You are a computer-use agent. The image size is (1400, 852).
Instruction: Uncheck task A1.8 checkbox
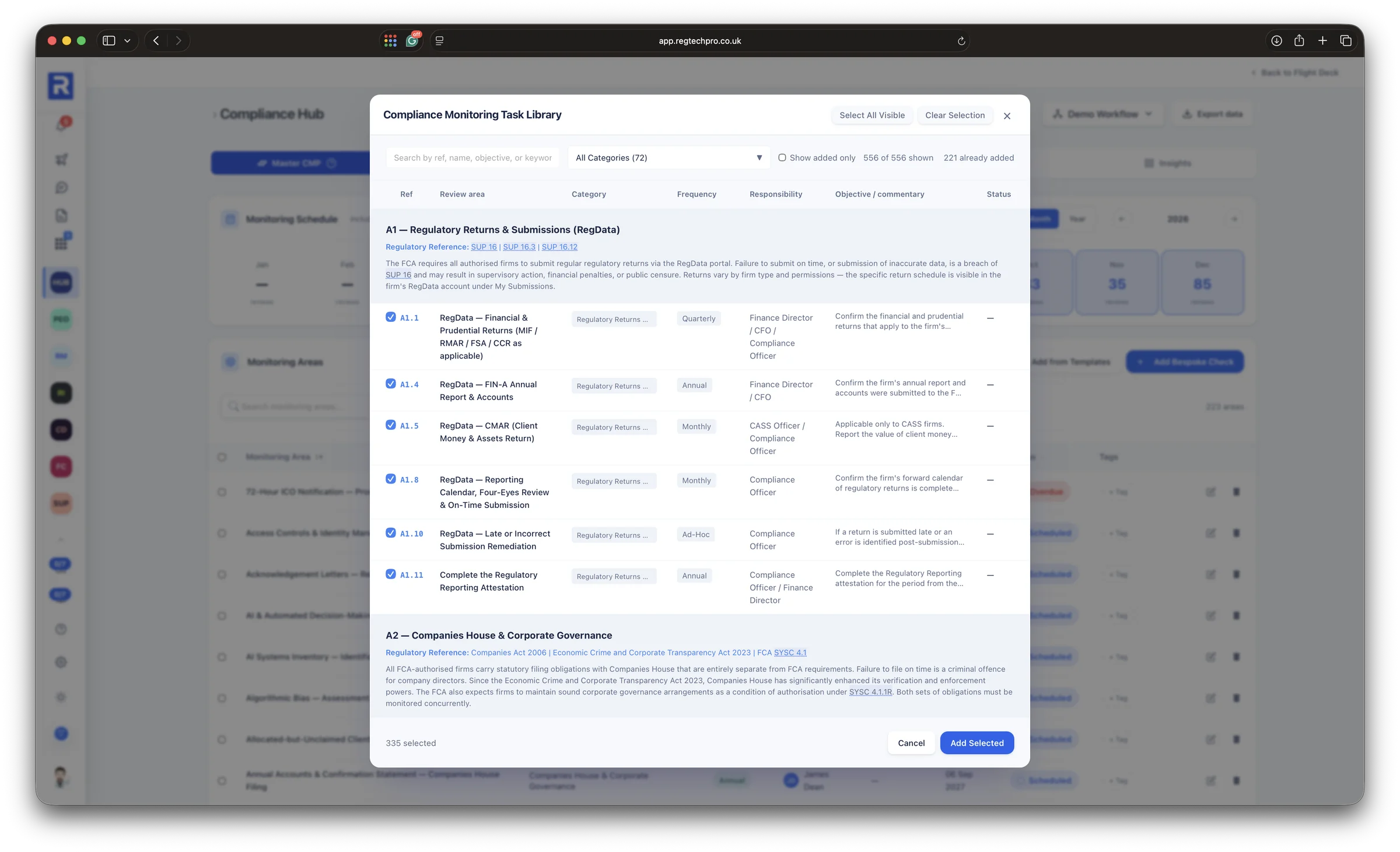pyautogui.click(x=391, y=479)
